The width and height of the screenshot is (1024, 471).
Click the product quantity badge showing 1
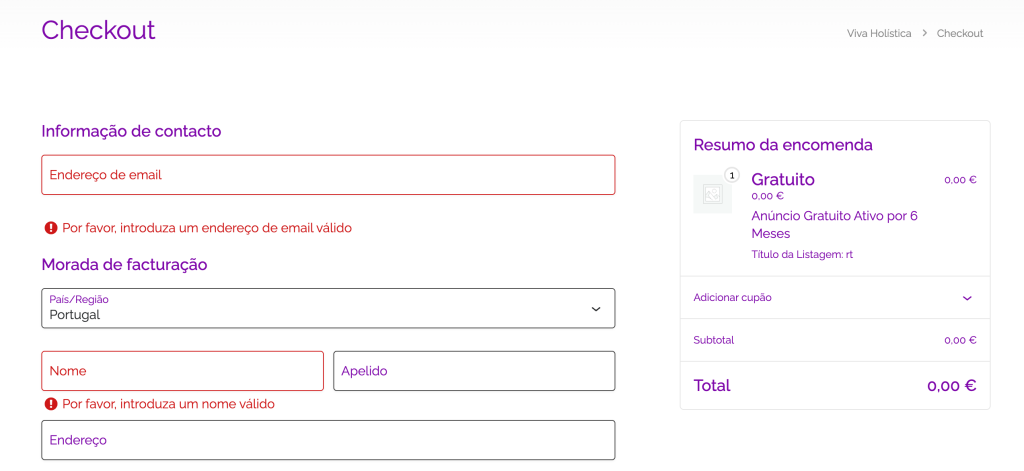(731, 175)
